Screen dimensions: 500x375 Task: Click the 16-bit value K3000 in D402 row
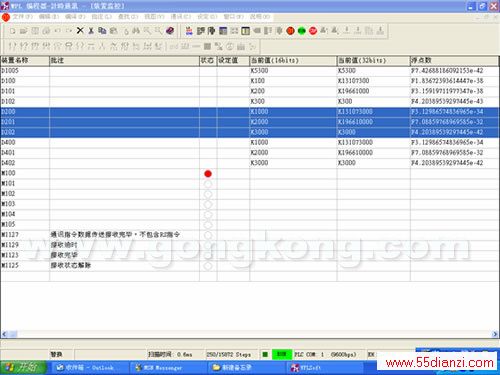point(259,163)
